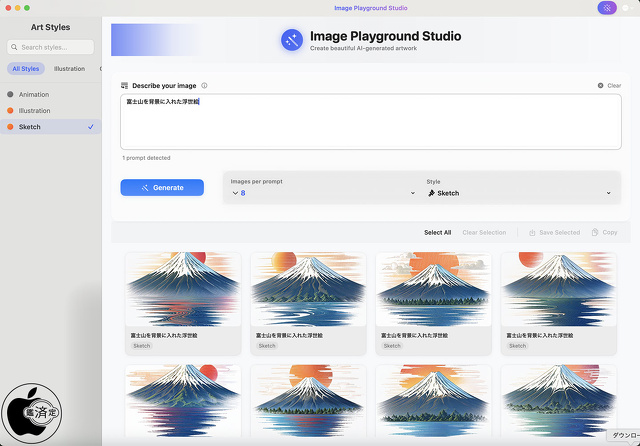Select the Illustration style in sidebar list
Screen dimensions: 640x446
[x=35, y=111]
